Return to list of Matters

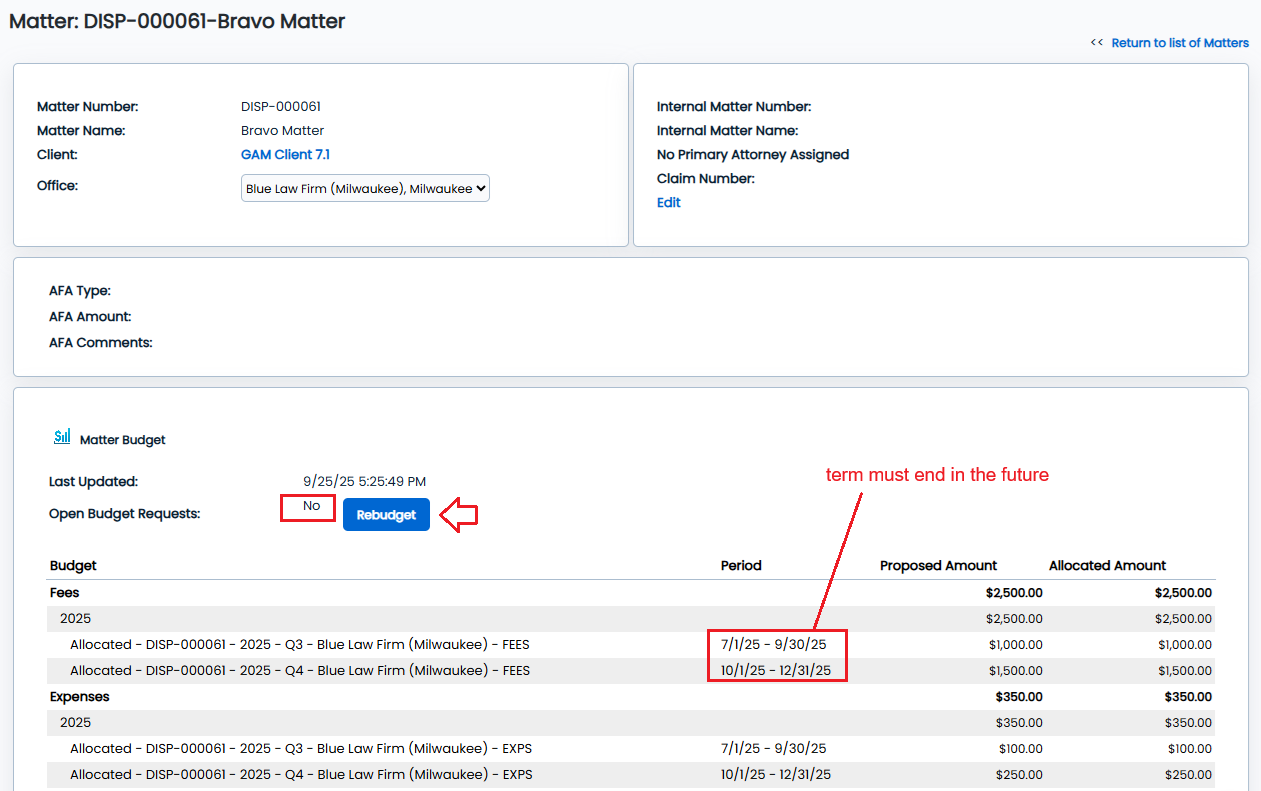click(1180, 43)
